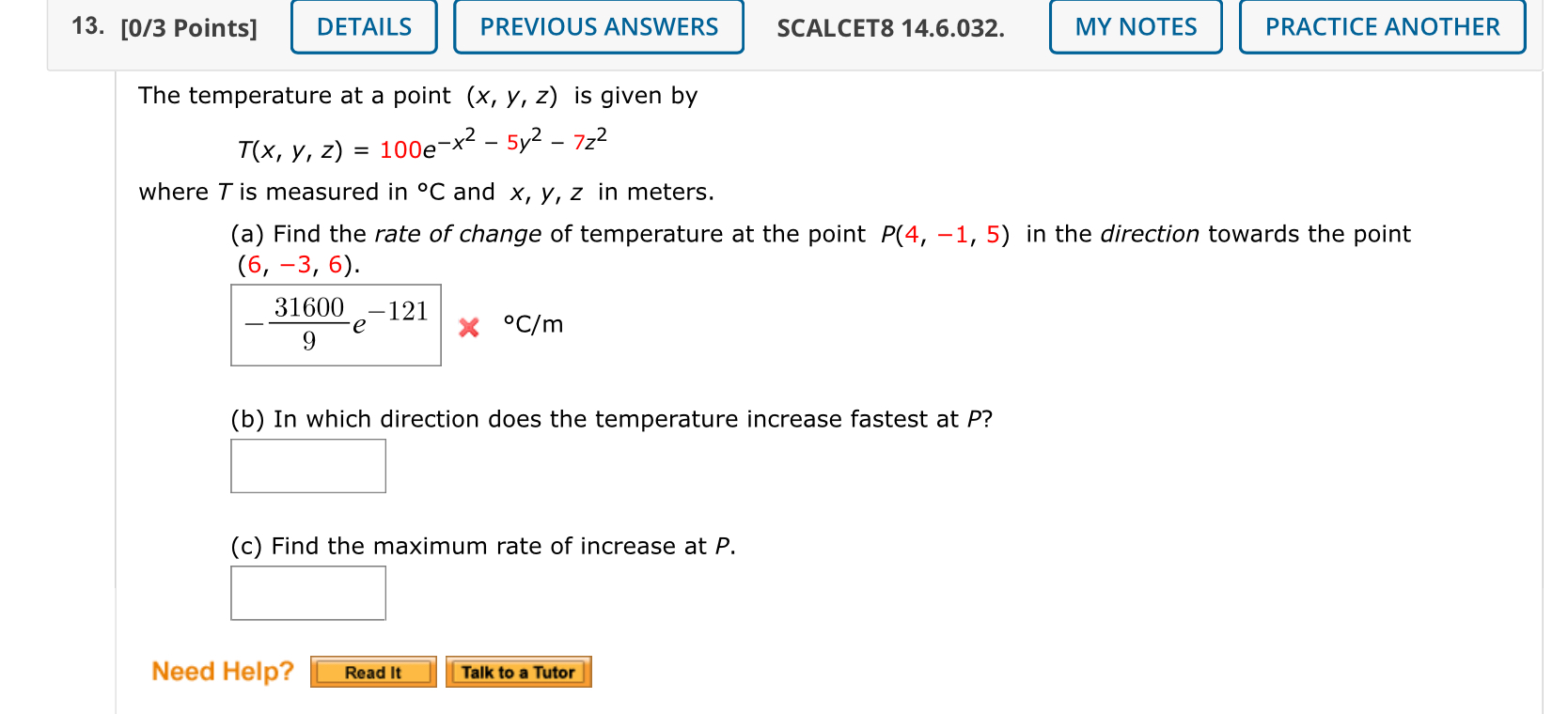1568x714 pixels.
Task: Click the Need Help? label
Action: point(221,671)
